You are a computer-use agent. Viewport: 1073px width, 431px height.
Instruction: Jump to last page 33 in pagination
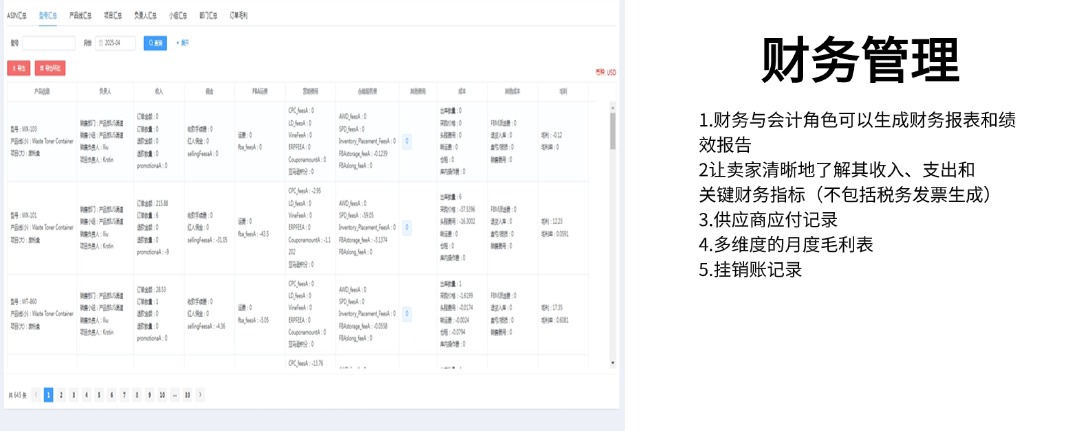coord(187,395)
